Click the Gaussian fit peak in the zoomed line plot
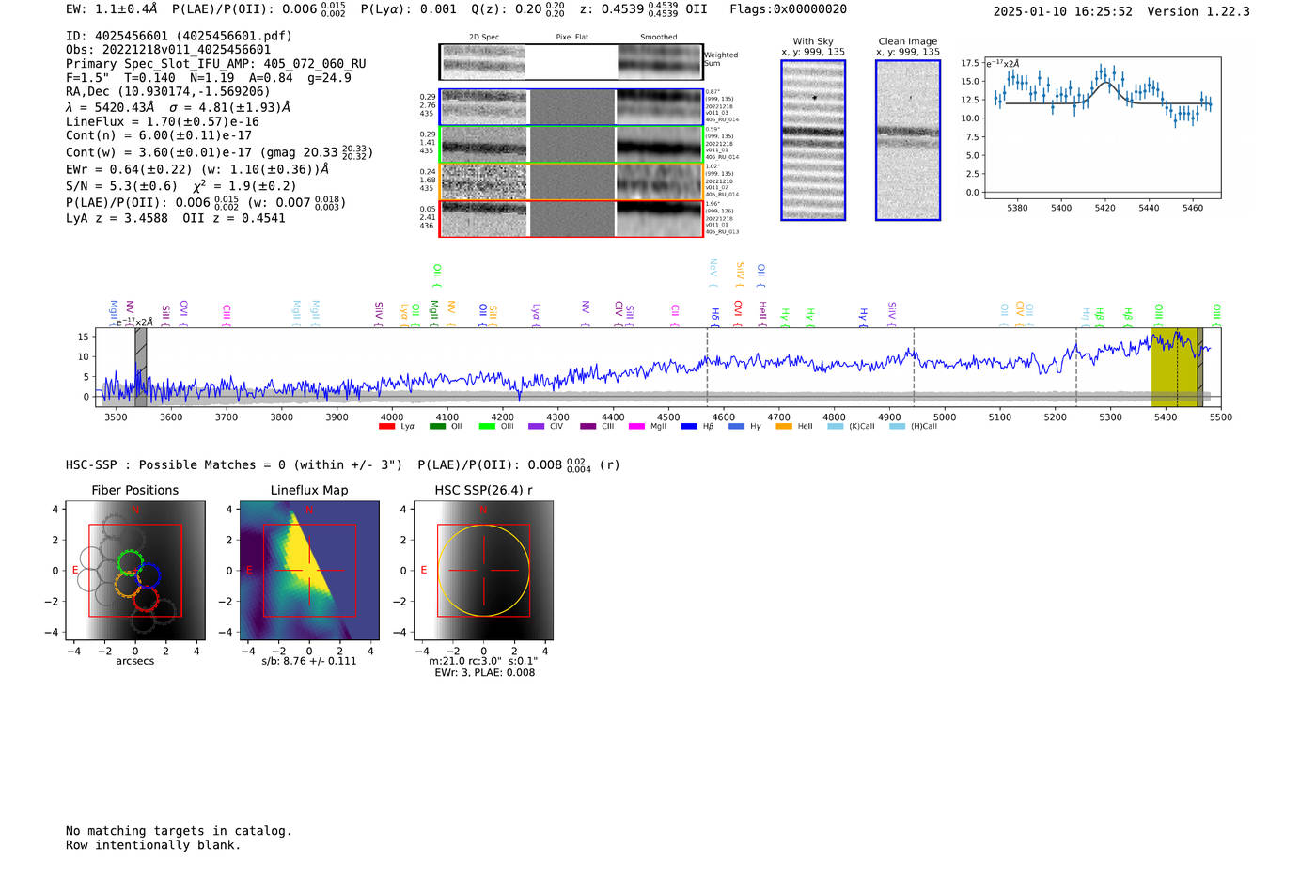The image size is (1316, 896). point(1105,83)
